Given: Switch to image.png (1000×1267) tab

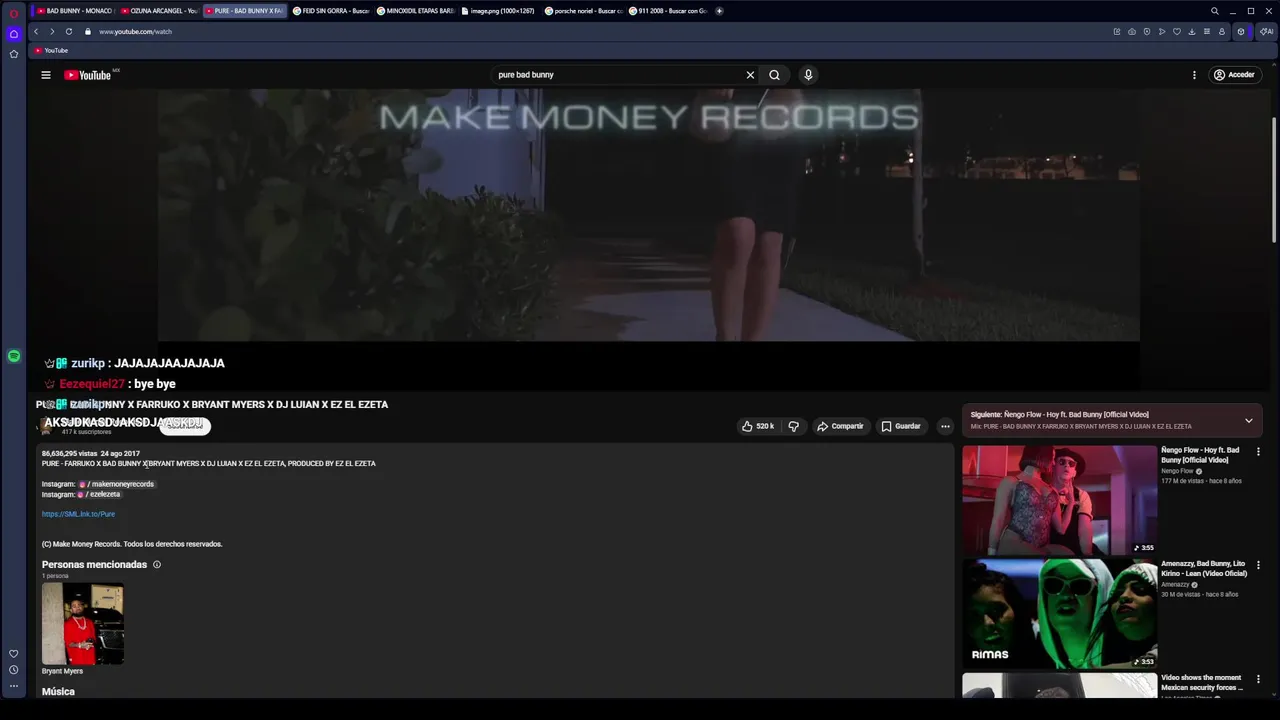Looking at the screenshot, I should coord(499,11).
